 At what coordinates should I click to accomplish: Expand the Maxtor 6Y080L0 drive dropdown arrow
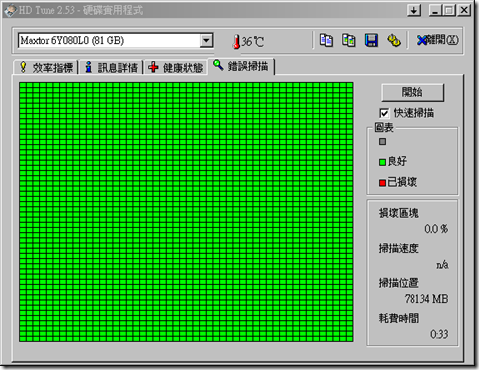pos(206,41)
